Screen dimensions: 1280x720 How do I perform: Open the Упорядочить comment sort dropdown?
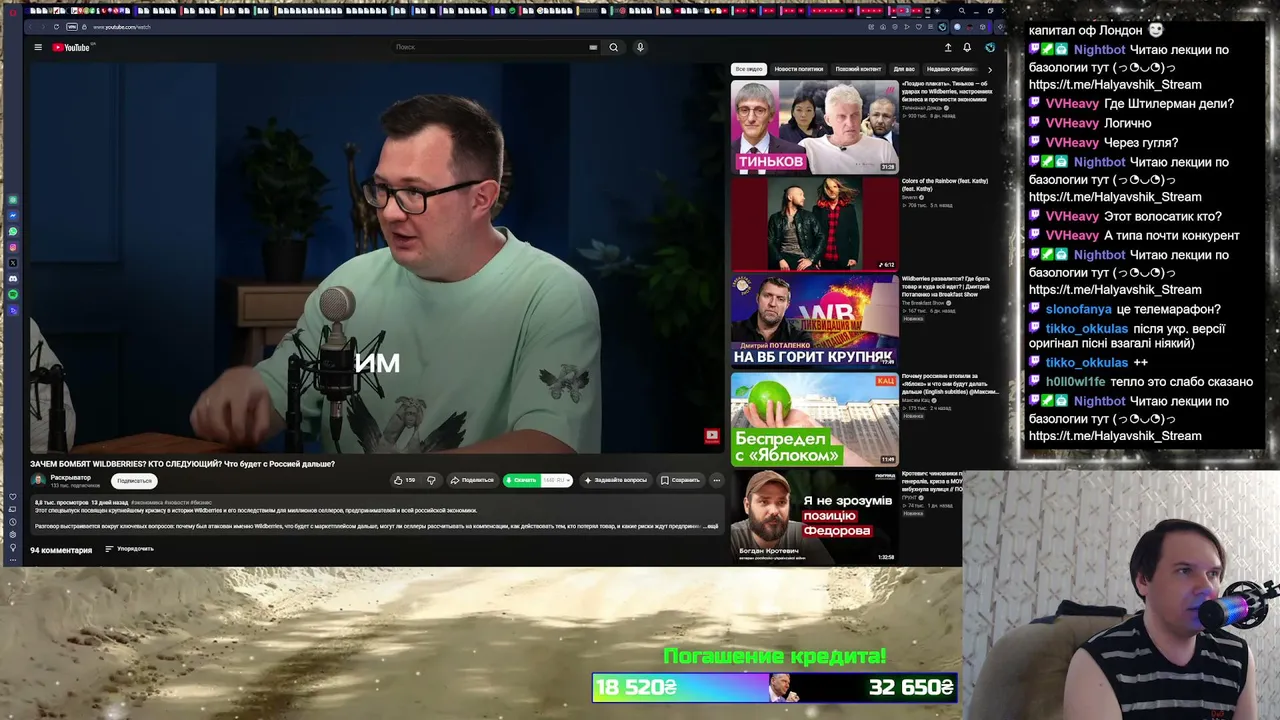tap(130, 549)
